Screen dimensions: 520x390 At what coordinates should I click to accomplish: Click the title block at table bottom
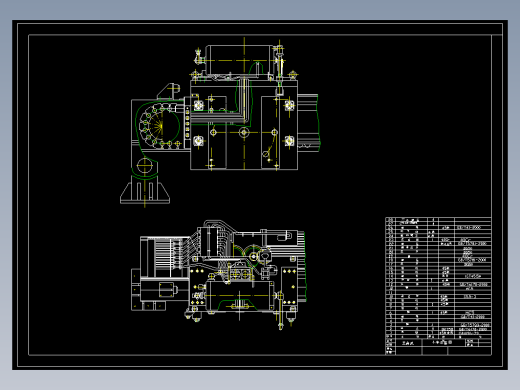pos(438,346)
